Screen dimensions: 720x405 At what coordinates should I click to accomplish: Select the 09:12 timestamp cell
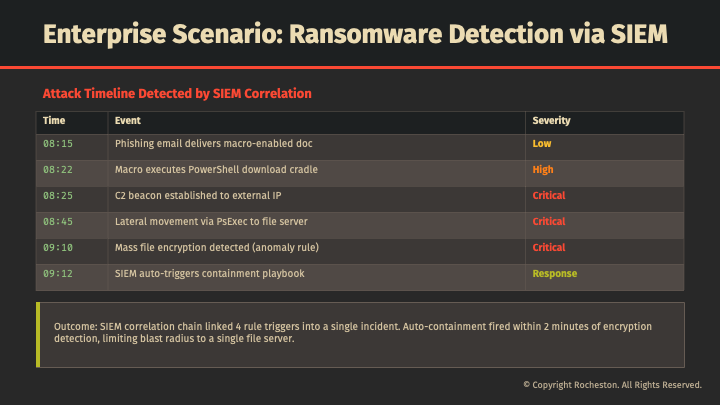click(x=58, y=274)
